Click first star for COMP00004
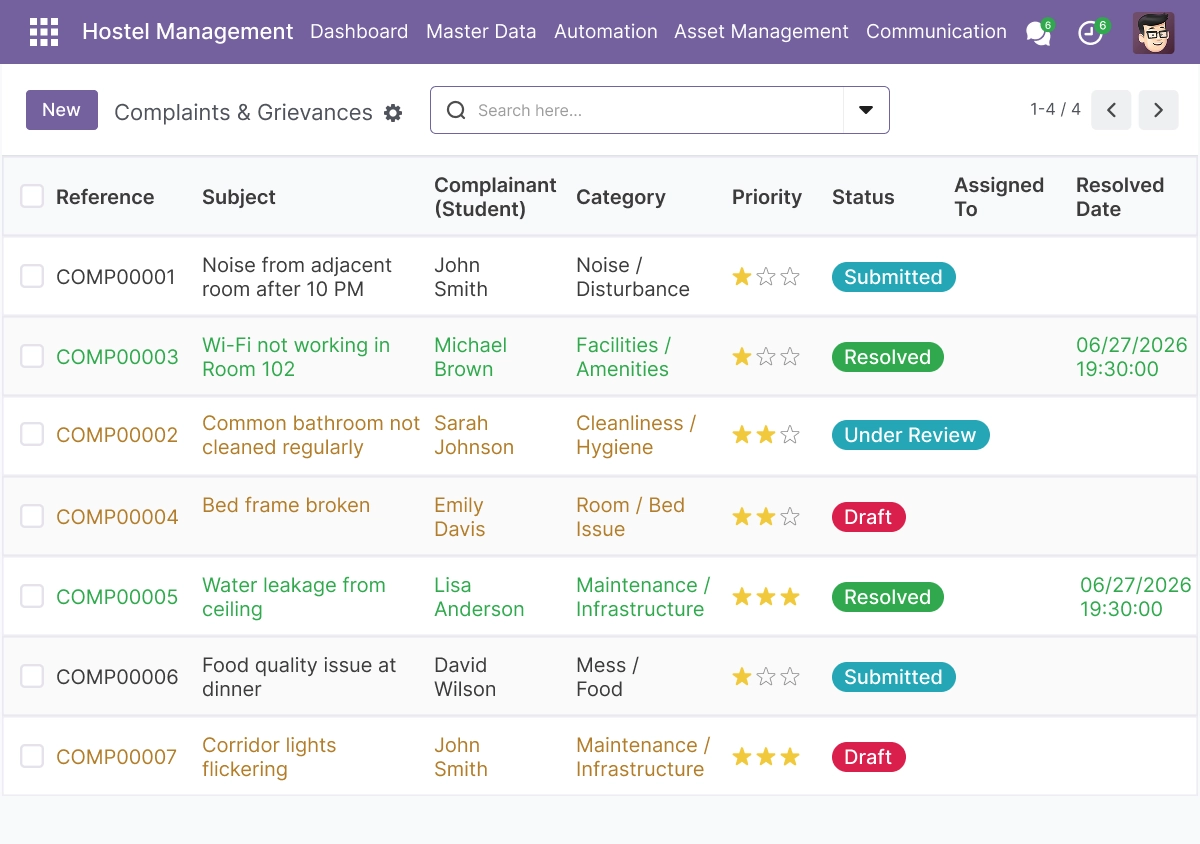 pyautogui.click(x=742, y=517)
